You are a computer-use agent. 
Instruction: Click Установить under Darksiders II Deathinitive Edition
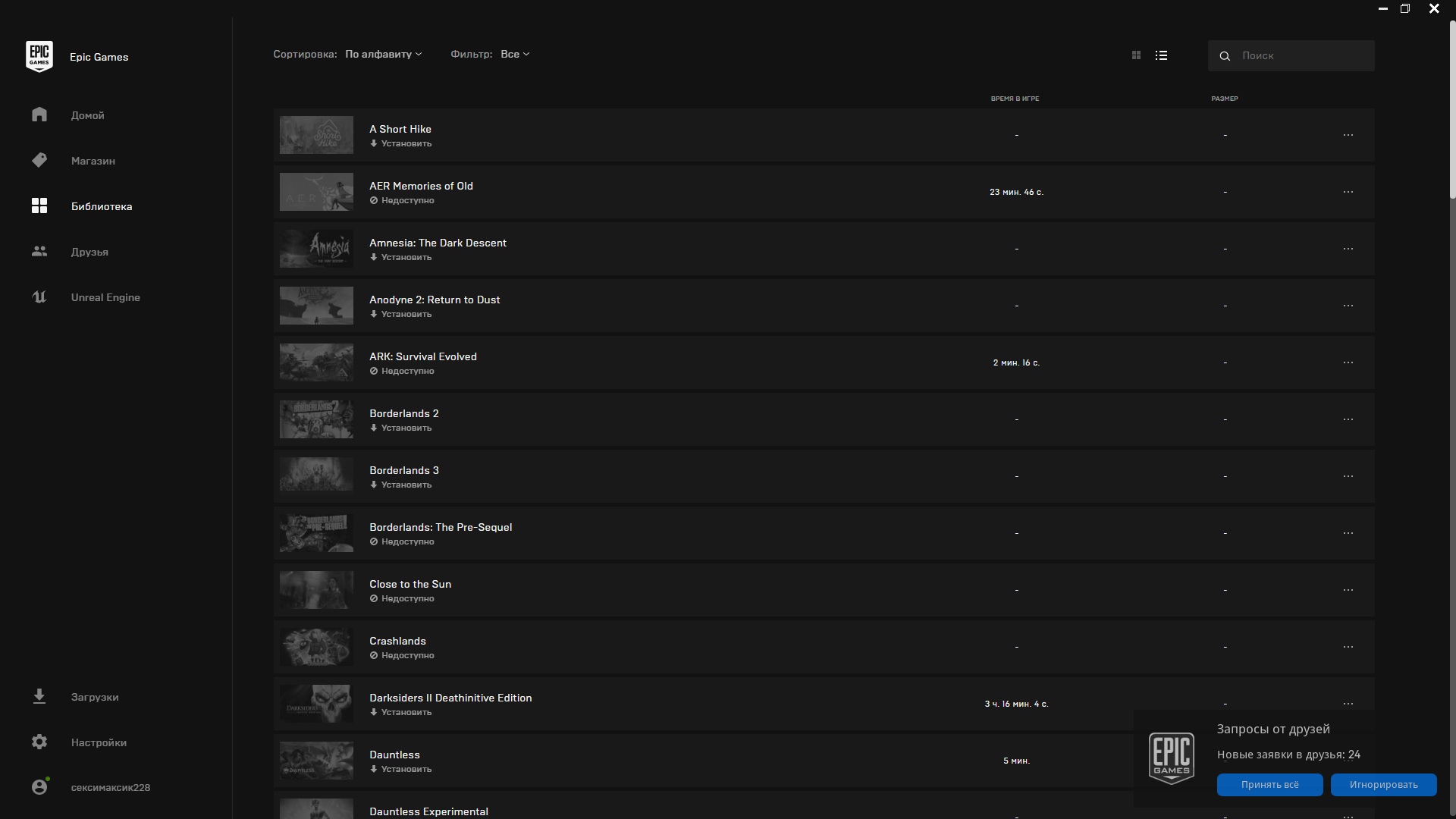coord(401,712)
